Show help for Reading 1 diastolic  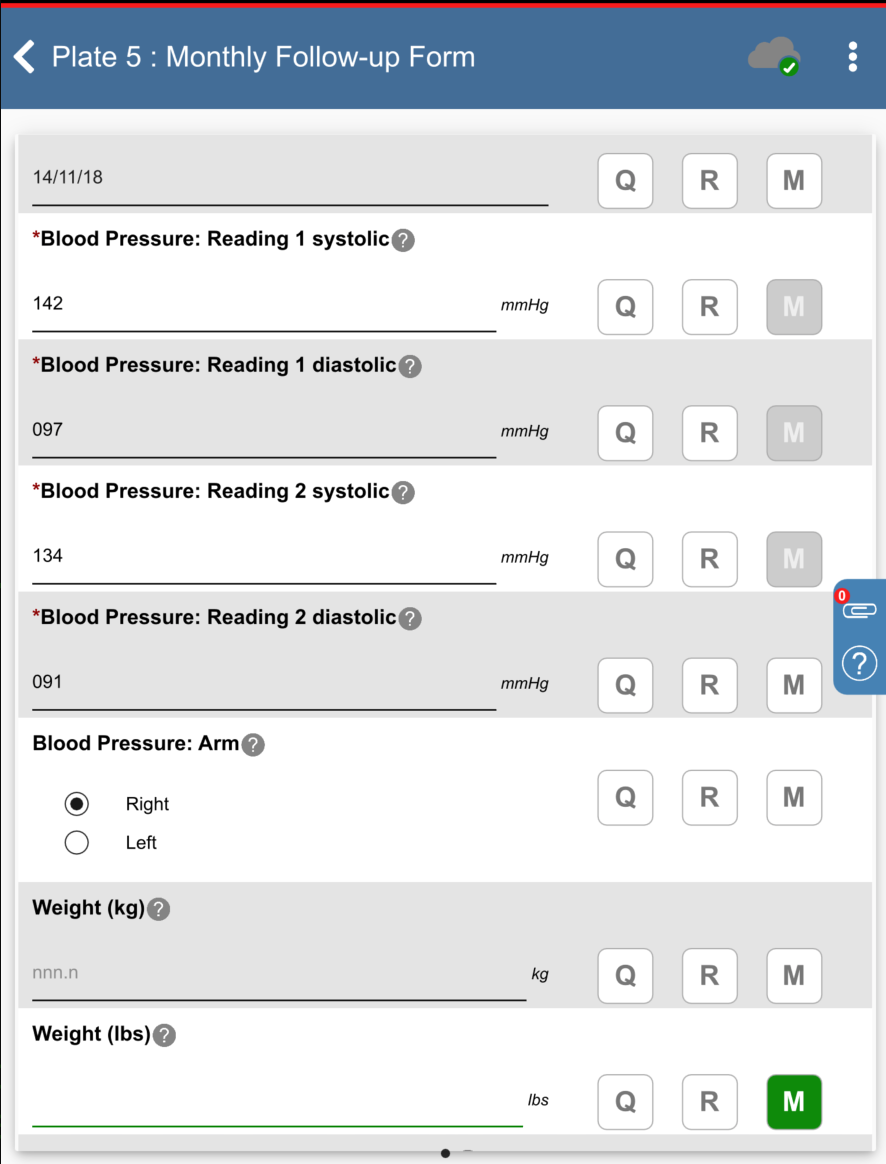(410, 366)
